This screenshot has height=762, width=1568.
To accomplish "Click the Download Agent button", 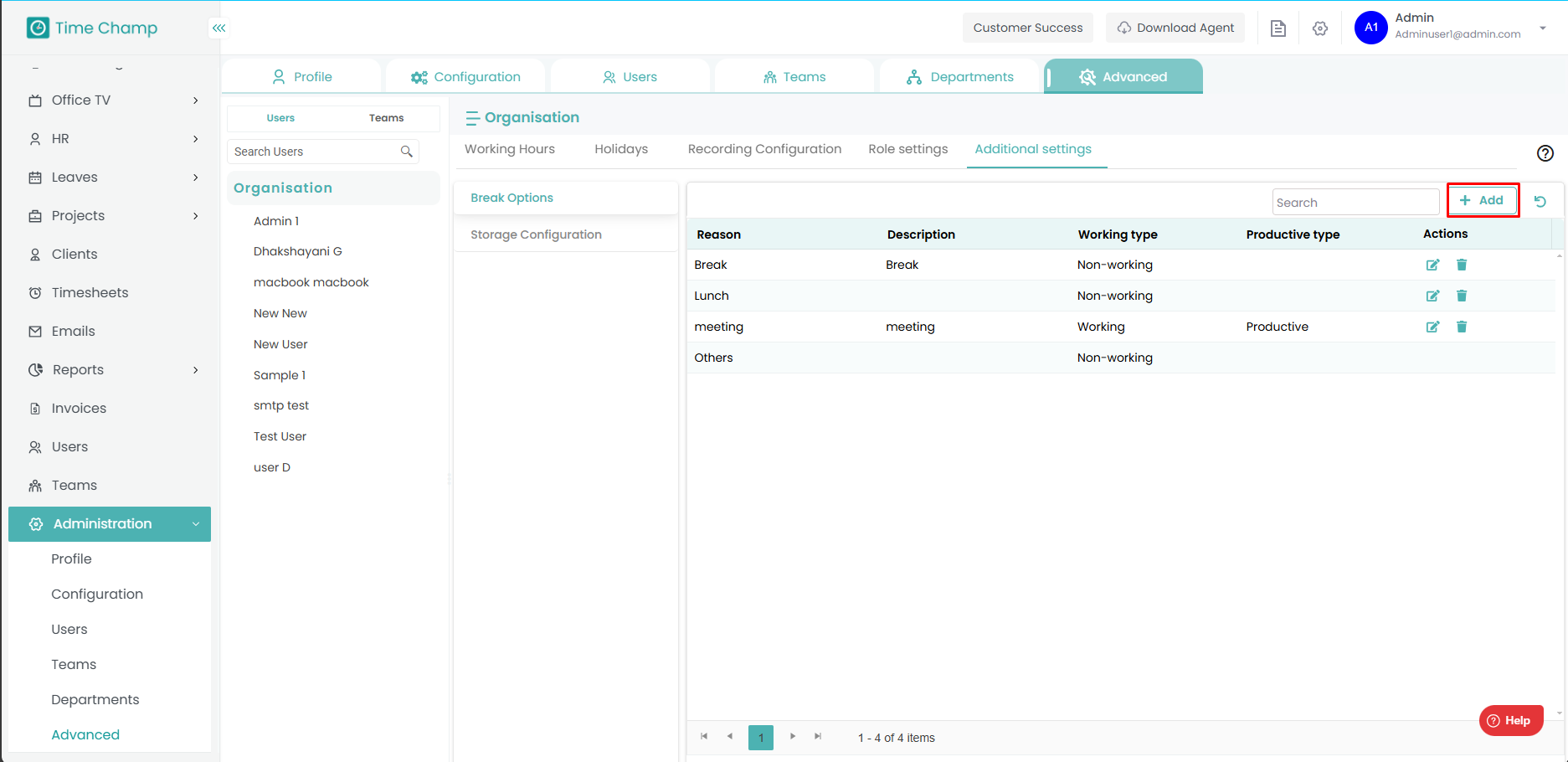I will point(1175,28).
